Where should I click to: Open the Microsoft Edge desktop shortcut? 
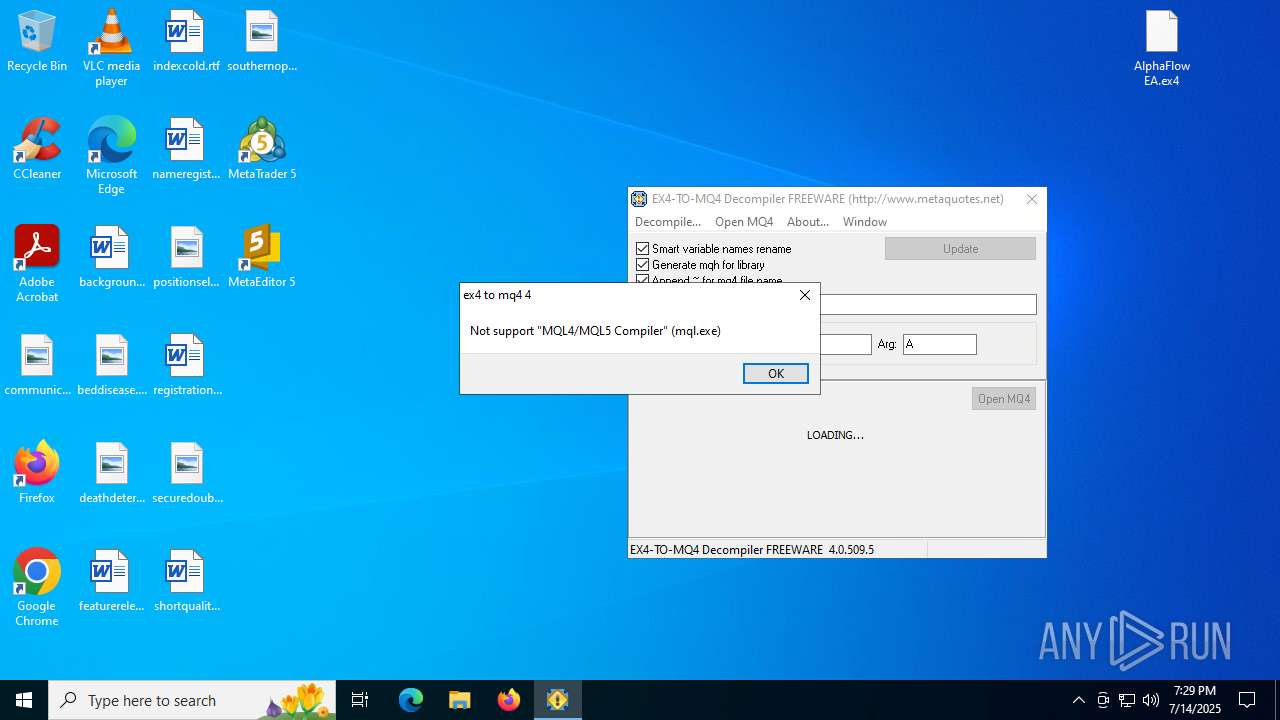[x=111, y=156]
